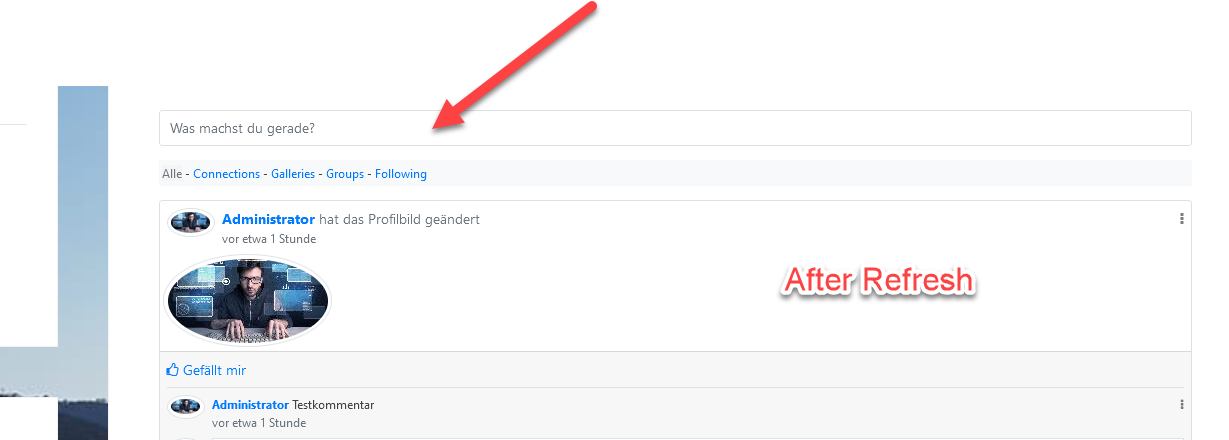Open the post's three-dot options menu
The width and height of the screenshot is (1229, 440).
(x=1181, y=219)
